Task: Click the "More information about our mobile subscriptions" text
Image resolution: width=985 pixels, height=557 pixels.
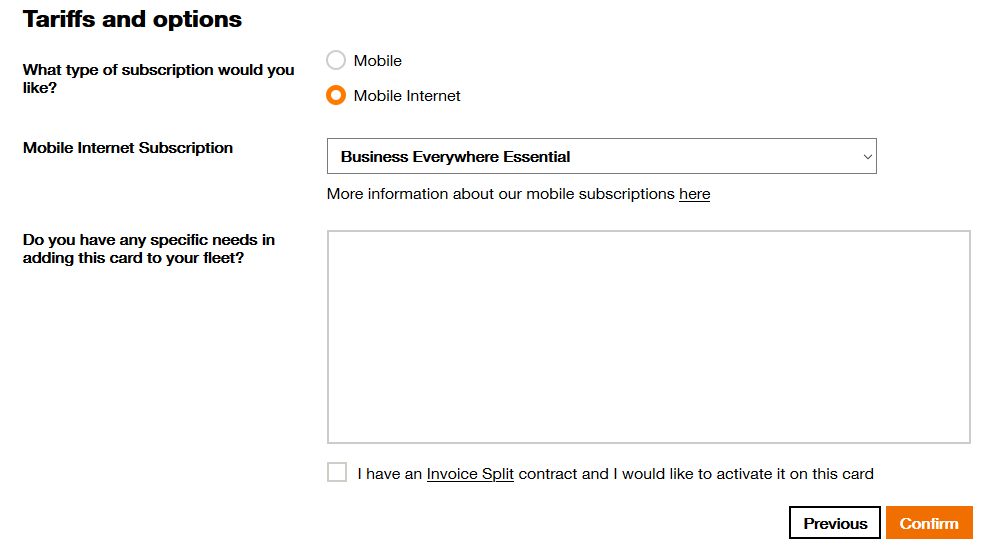Action: coord(500,194)
